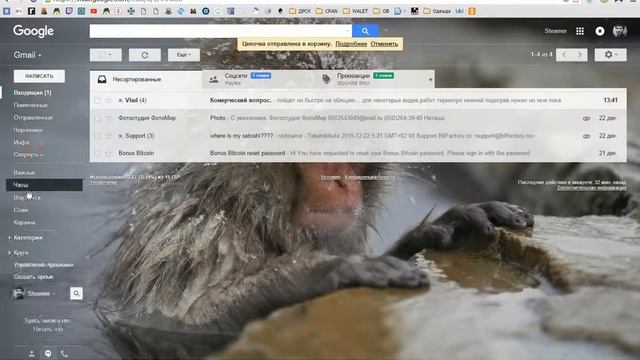Click the blue search magnifier button
The image size is (640, 360).
pyautogui.click(x=365, y=31)
